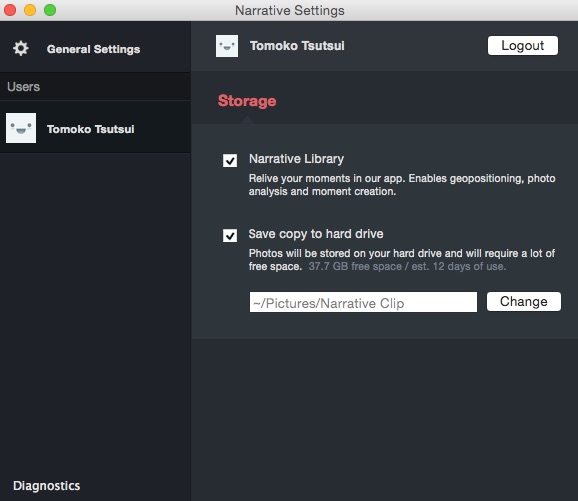Click the Tomoko Tsutsui name in header

(x=297, y=46)
